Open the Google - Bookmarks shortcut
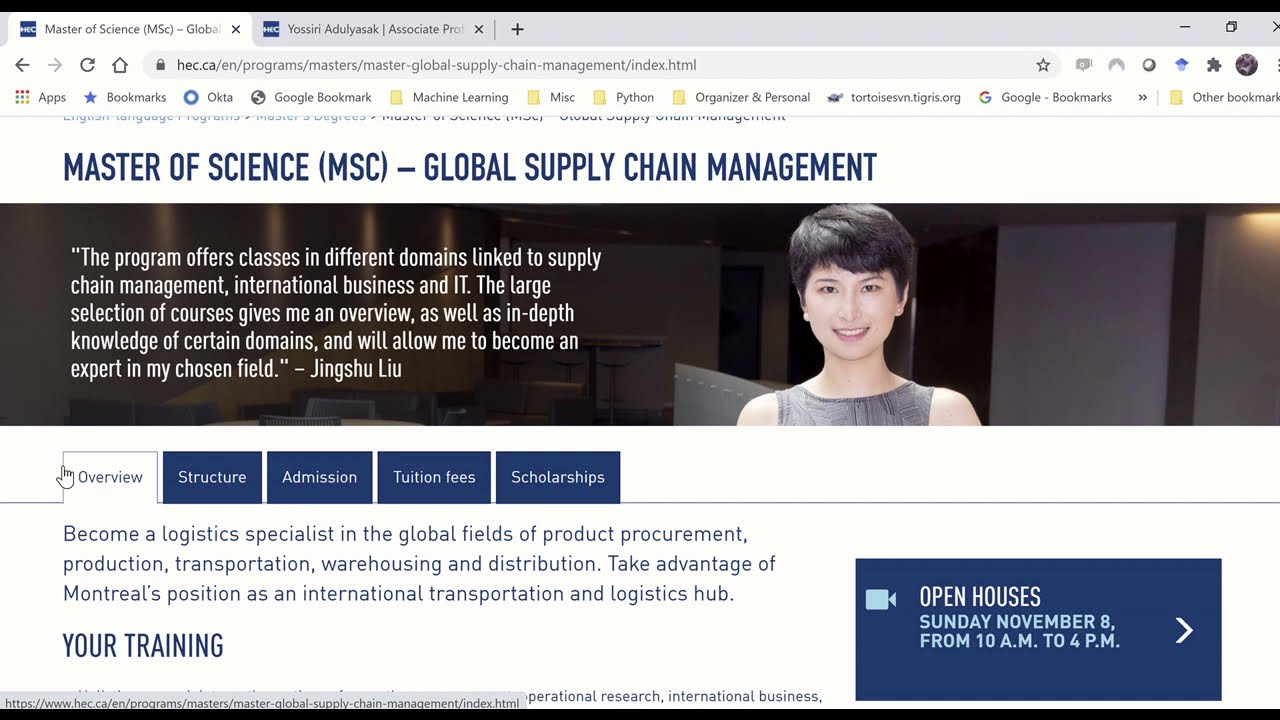Image resolution: width=1280 pixels, height=720 pixels. [1045, 97]
